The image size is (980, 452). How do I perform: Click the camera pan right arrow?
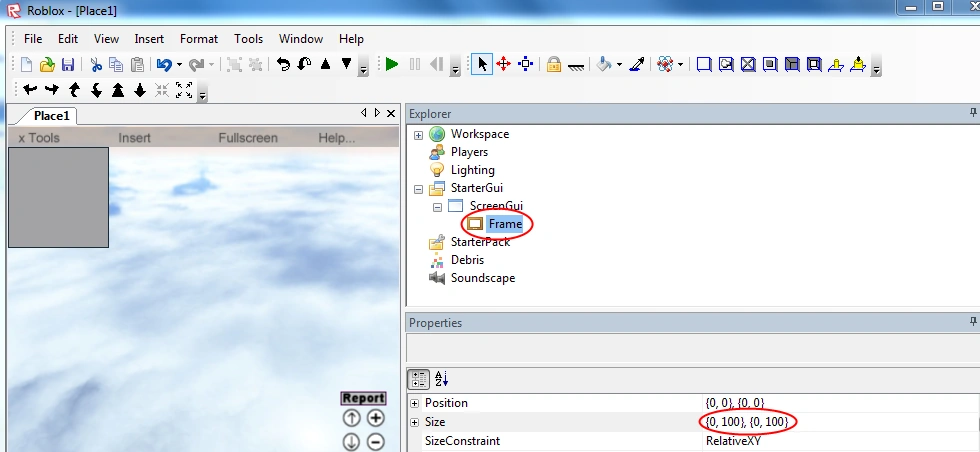pyautogui.click(x=52, y=90)
